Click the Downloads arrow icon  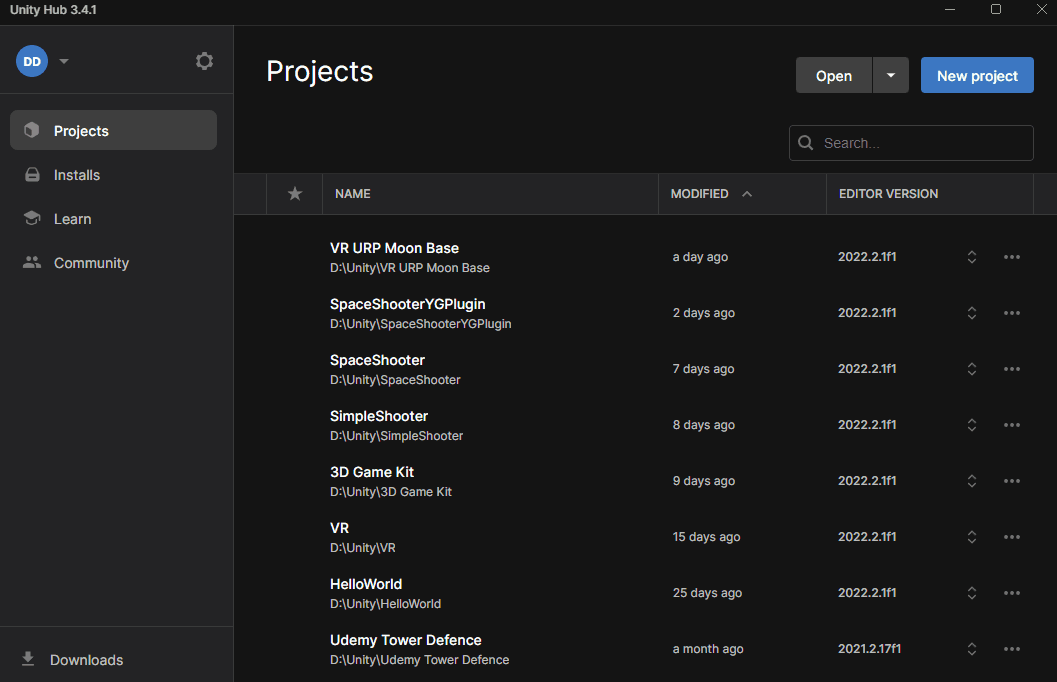[28, 659]
